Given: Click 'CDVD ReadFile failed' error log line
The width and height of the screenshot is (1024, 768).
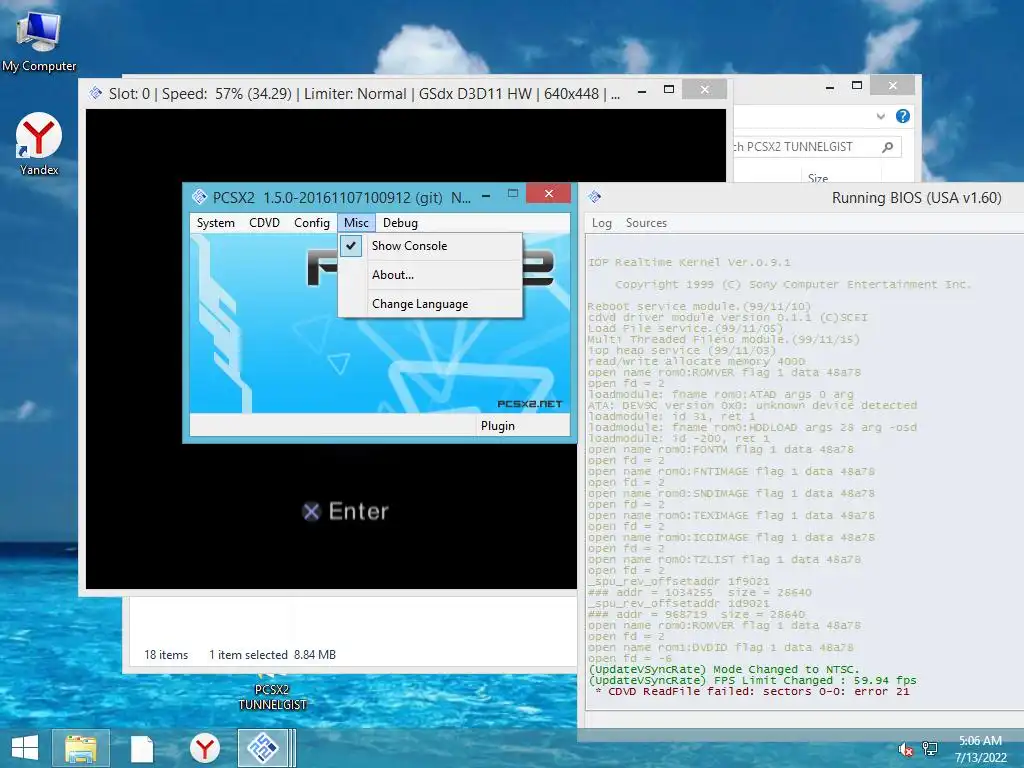Looking at the screenshot, I should (752, 691).
